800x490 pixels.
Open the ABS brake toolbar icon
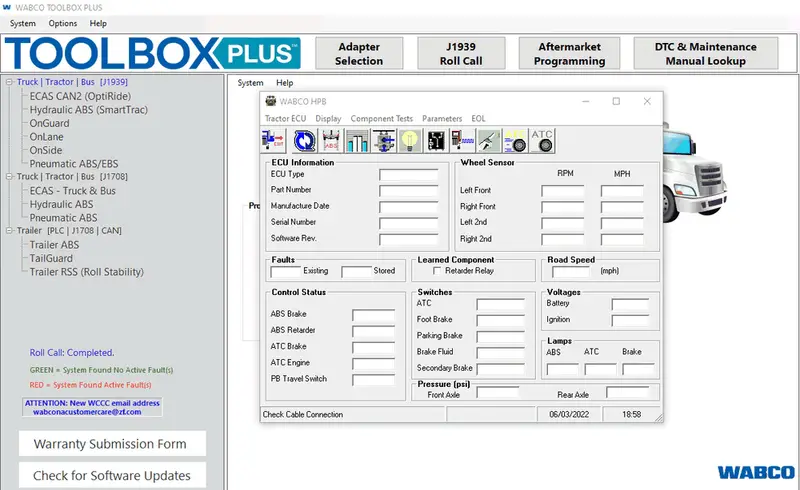pyautogui.click(x=331, y=140)
